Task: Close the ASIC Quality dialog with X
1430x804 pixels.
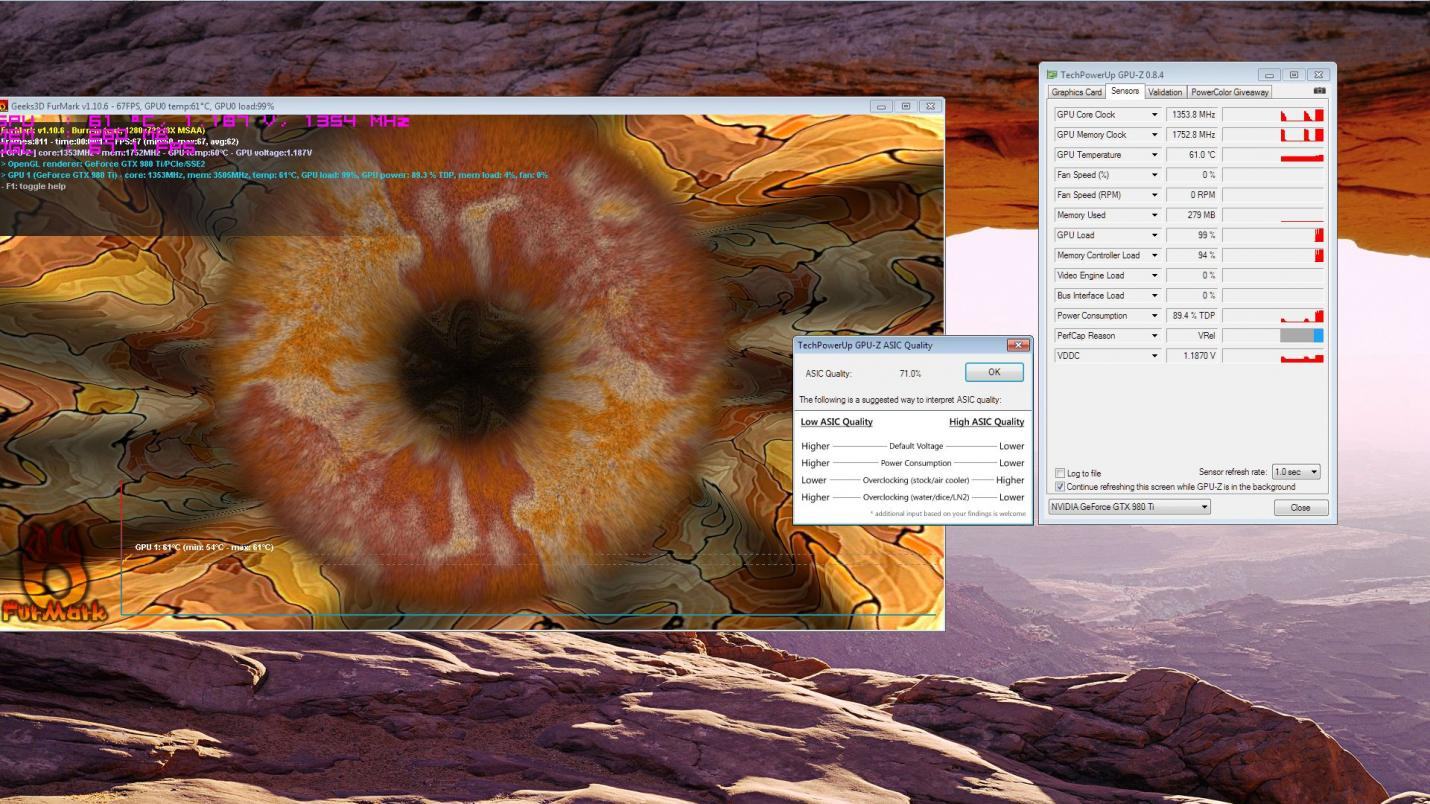Action: pos(1018,345)
